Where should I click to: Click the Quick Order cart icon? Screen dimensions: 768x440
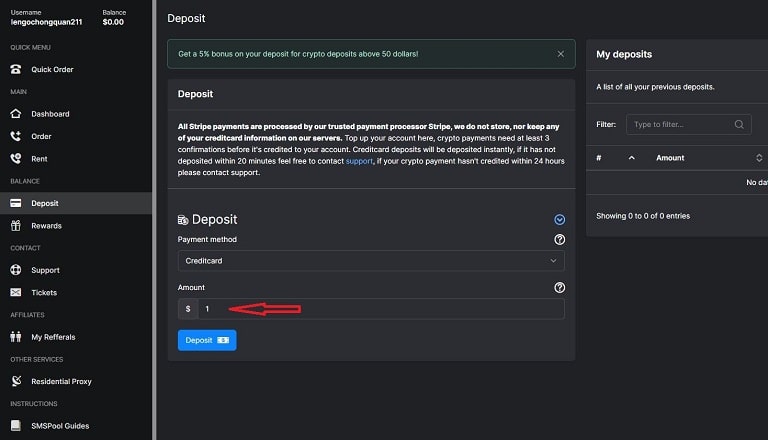(15, 69)
